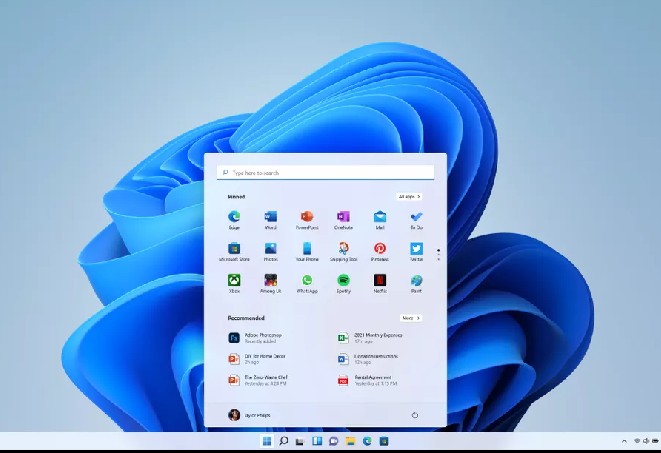The height and width of the screenshot is (453, 661).
Task: Open The Zero Waste Chef presentation
Action: coord(258,381)
